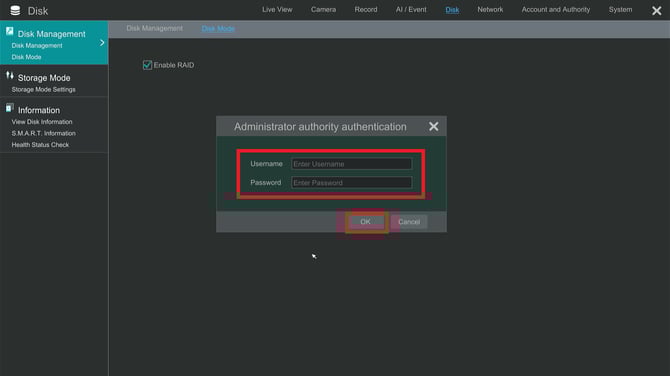Open the System menu
The width and height of the screenshot is (670, 376).
(x=620, y=9)
